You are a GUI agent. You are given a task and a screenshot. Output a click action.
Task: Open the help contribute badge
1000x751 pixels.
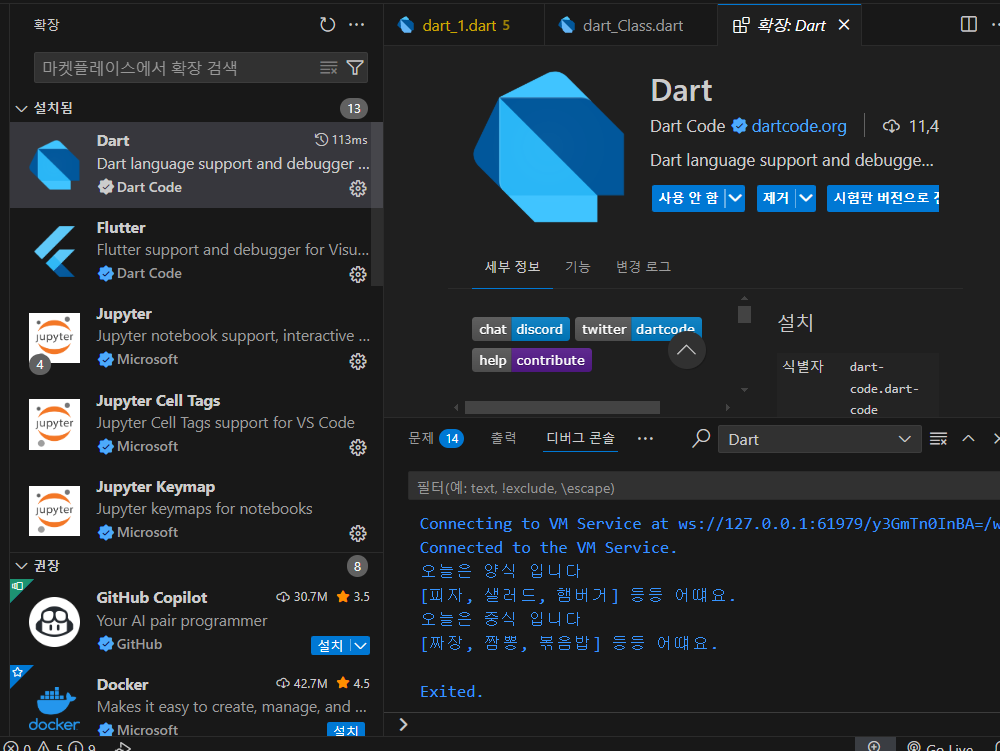pos(532,360)
